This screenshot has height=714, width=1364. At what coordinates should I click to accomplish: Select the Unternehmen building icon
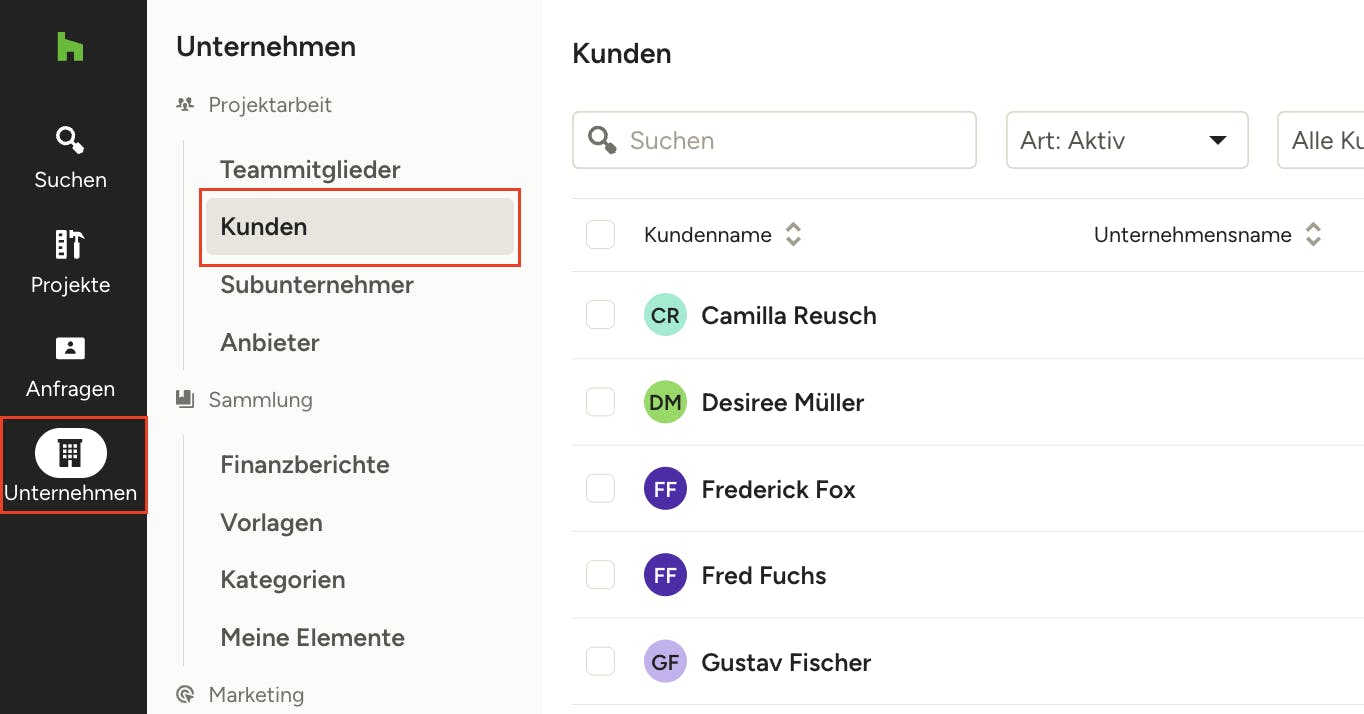coord(70,453)
